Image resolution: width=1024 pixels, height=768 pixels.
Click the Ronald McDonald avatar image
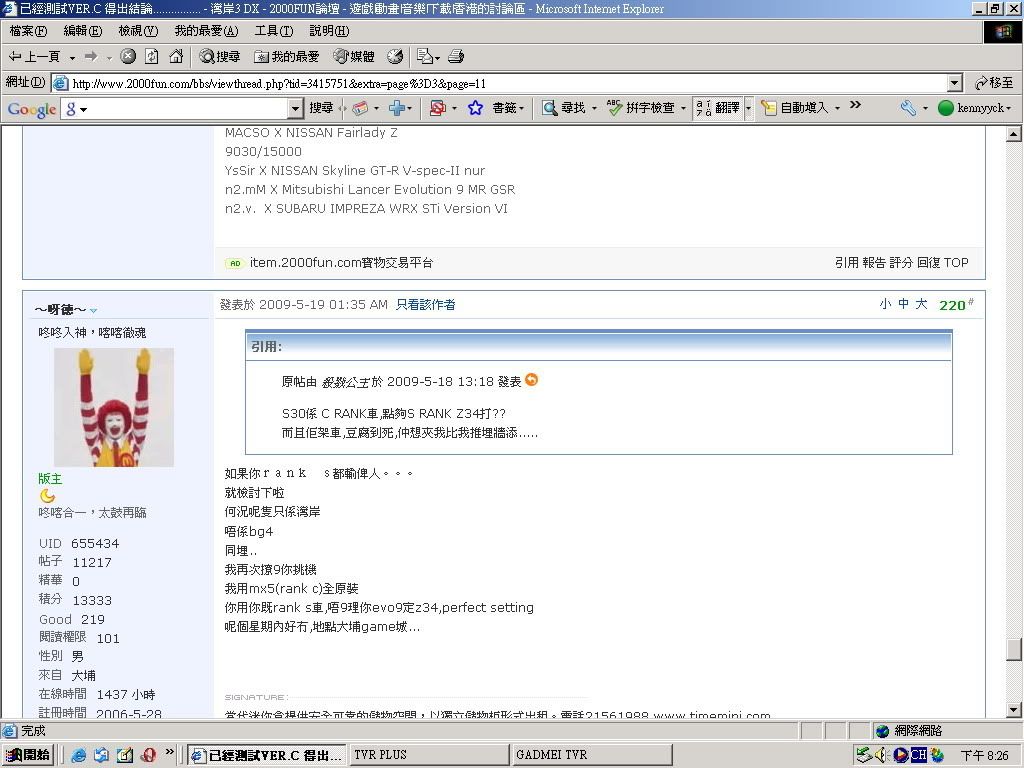coord(114,407)
